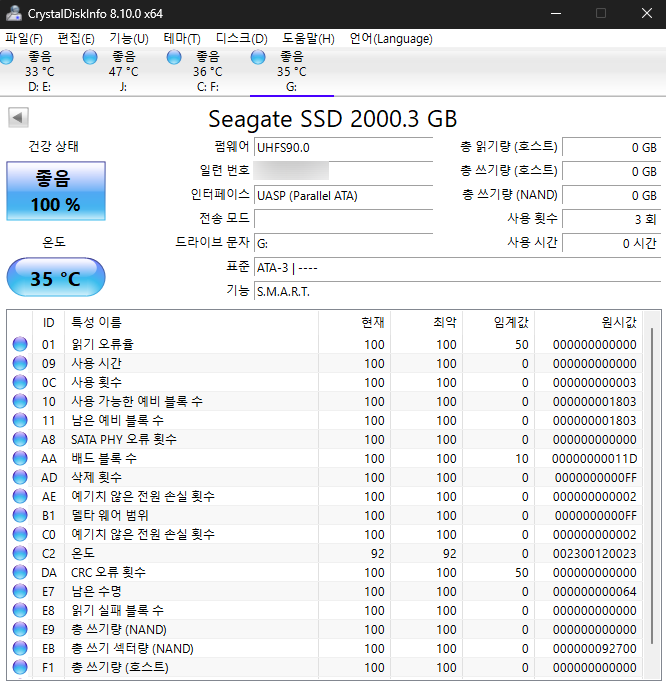Click status icon for F1 총 쓰기량 (호스트)
666x681 pixels.
pos(20,667)
